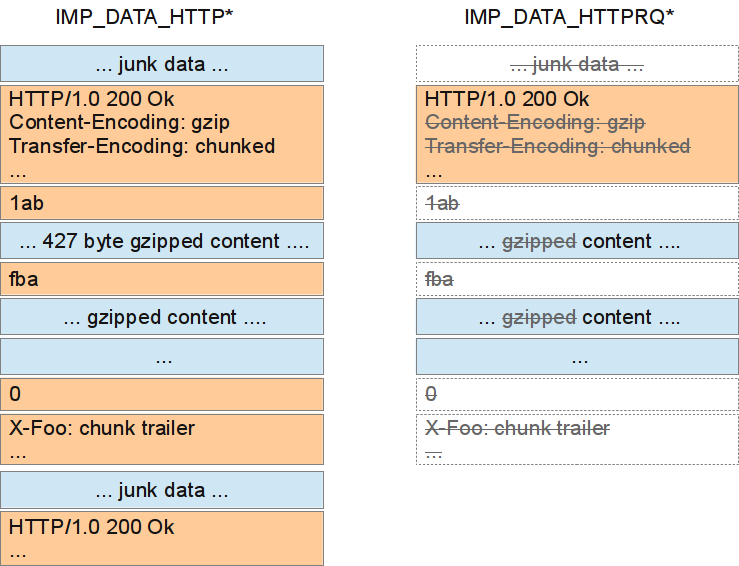Select the struck-out X-Foo chunk trailer box

pos(577,440)
